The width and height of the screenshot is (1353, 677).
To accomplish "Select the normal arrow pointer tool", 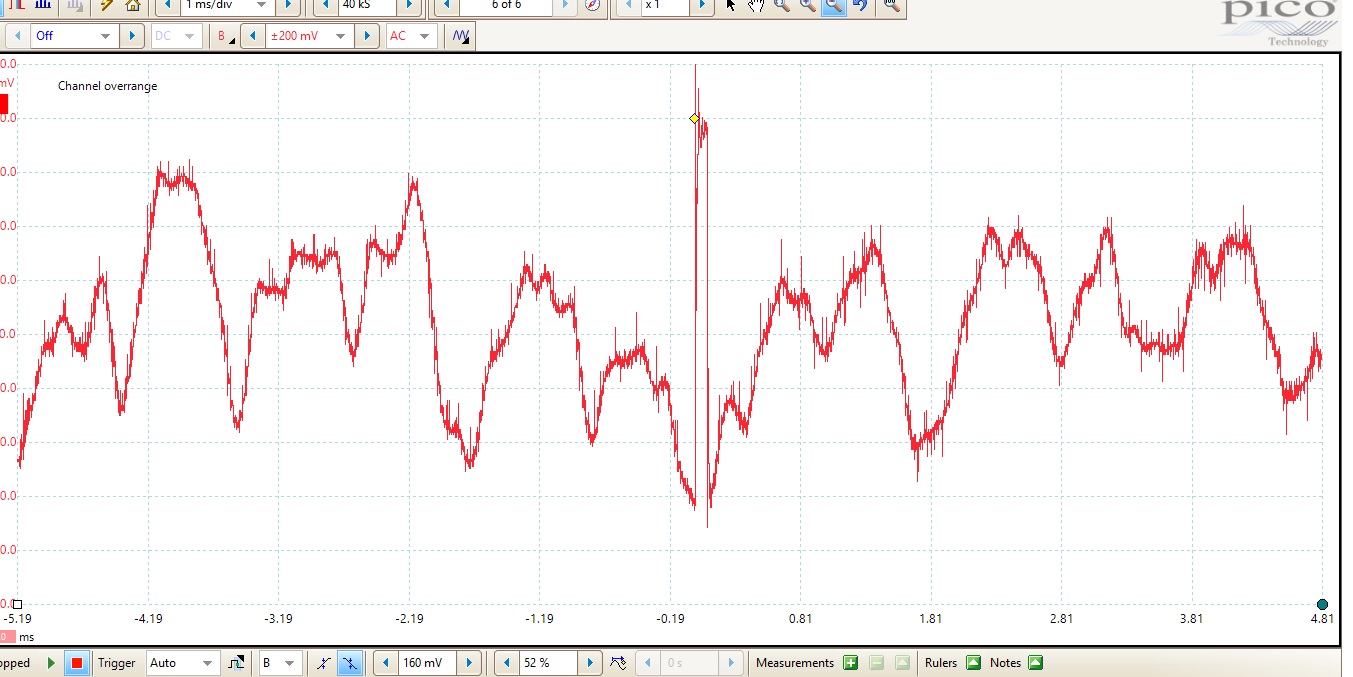I will [x=731, y=5].
